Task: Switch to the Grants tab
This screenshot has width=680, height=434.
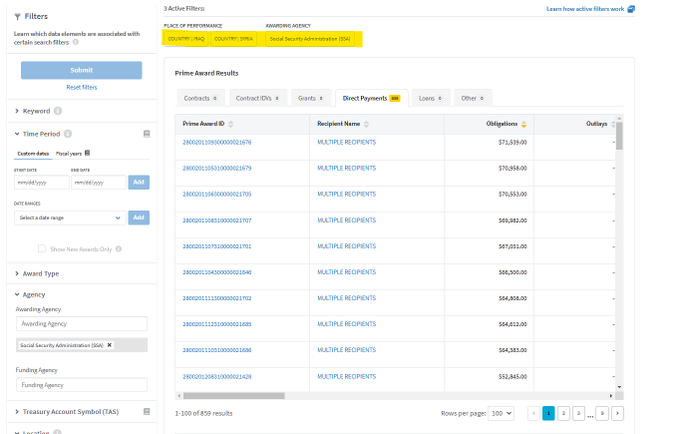Action: [309, 98]
